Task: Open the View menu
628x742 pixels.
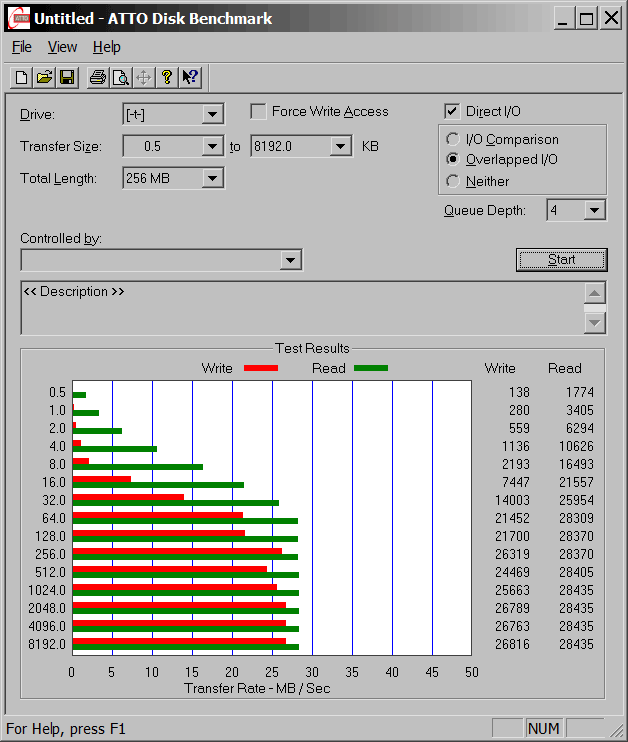Action: click(62, 47)
